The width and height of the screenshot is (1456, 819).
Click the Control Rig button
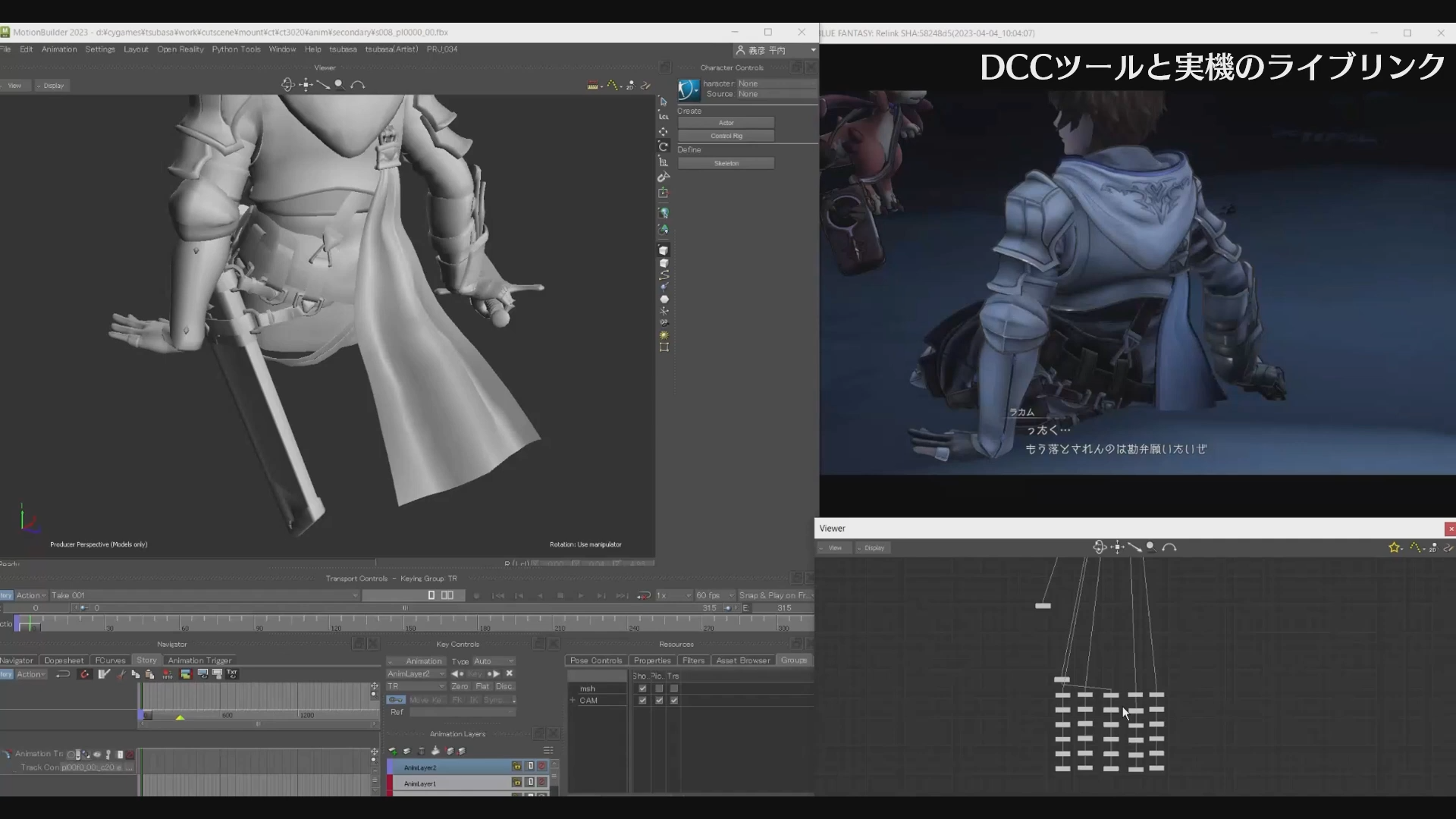tap(726, 136)
